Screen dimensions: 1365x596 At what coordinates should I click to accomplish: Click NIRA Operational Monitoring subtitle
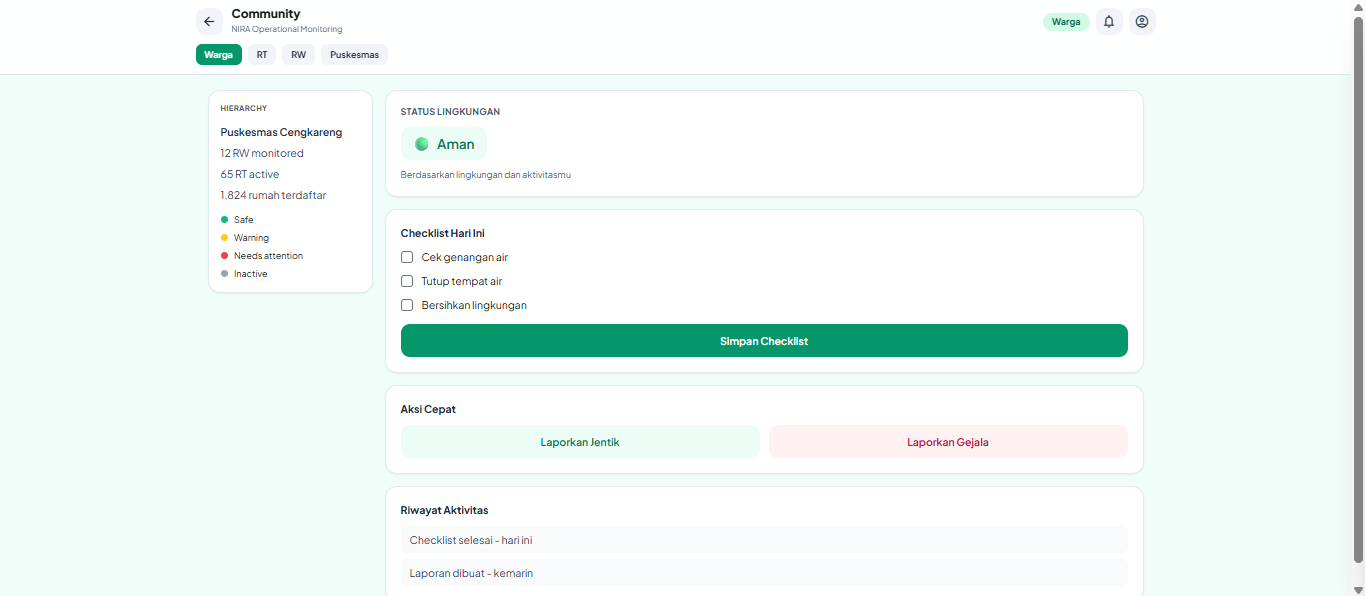point(287,29)
